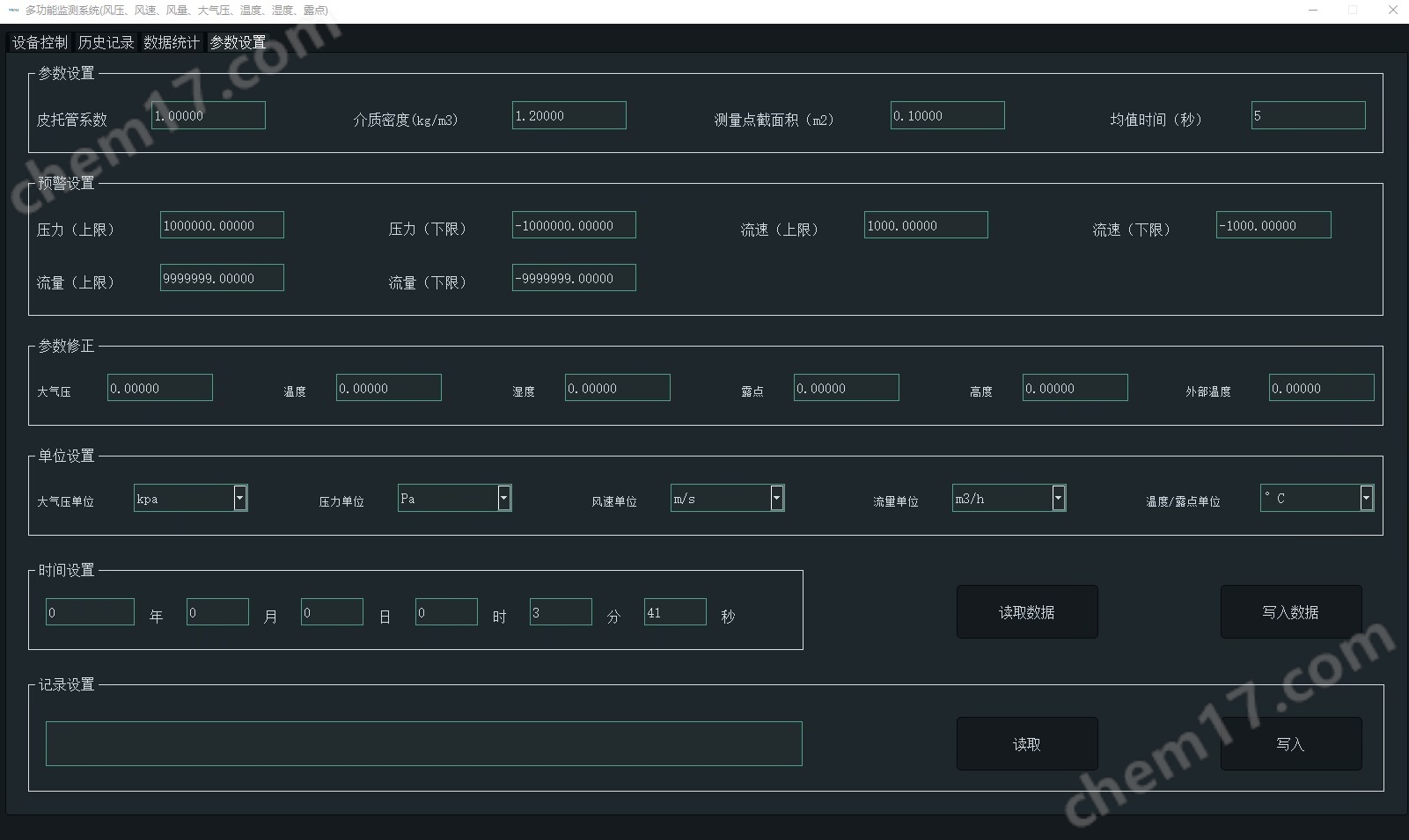This screenshot has width=1409, height=840.
Task: Open the 温度/露点单位 °C dropdown
Action: point(1366,498)
